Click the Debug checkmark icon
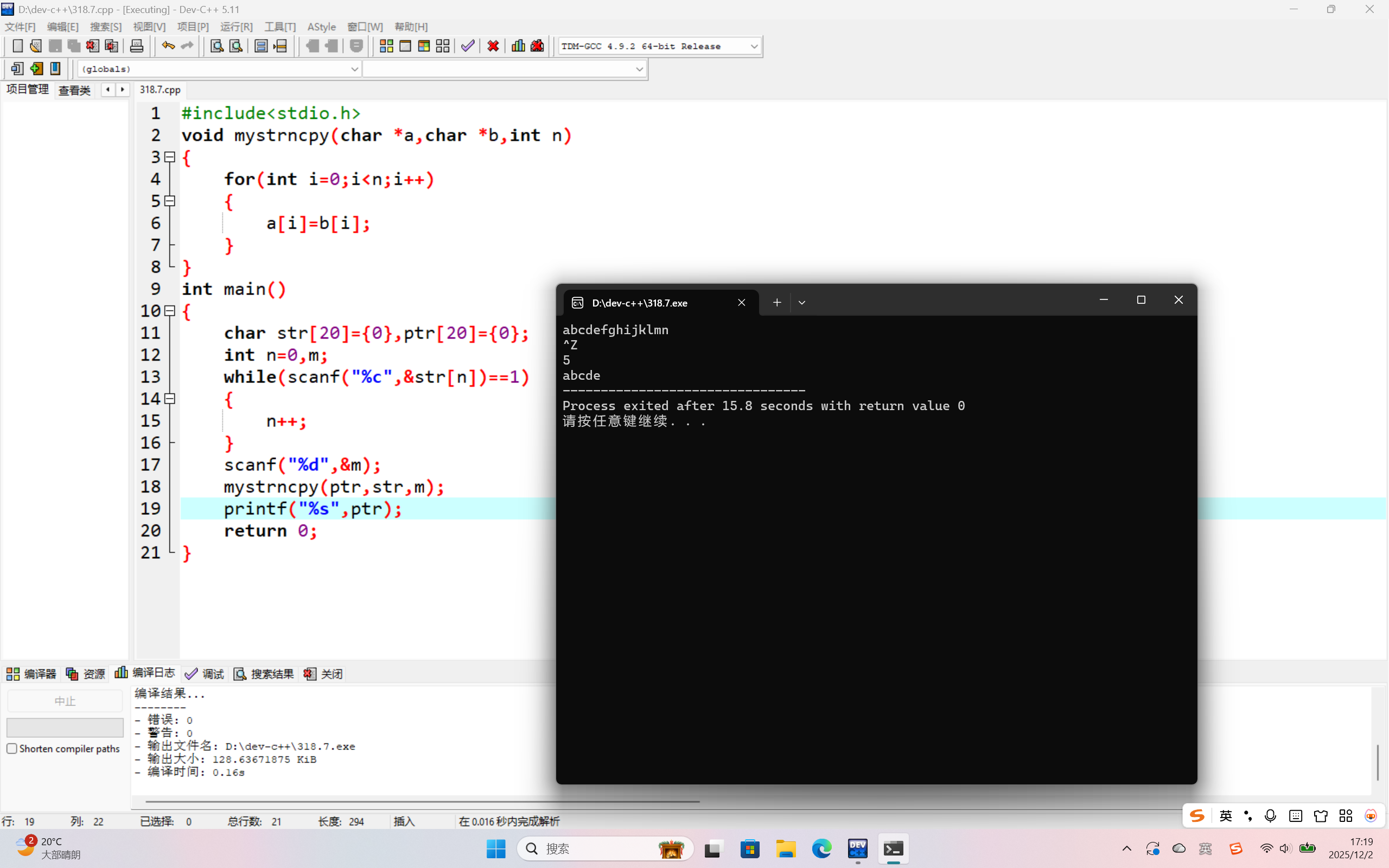This screenshot has height=868, width=1389. (468, 46)
